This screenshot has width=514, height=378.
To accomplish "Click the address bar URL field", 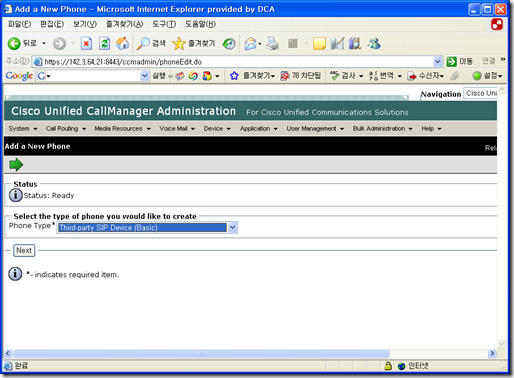I will [233, 62].
